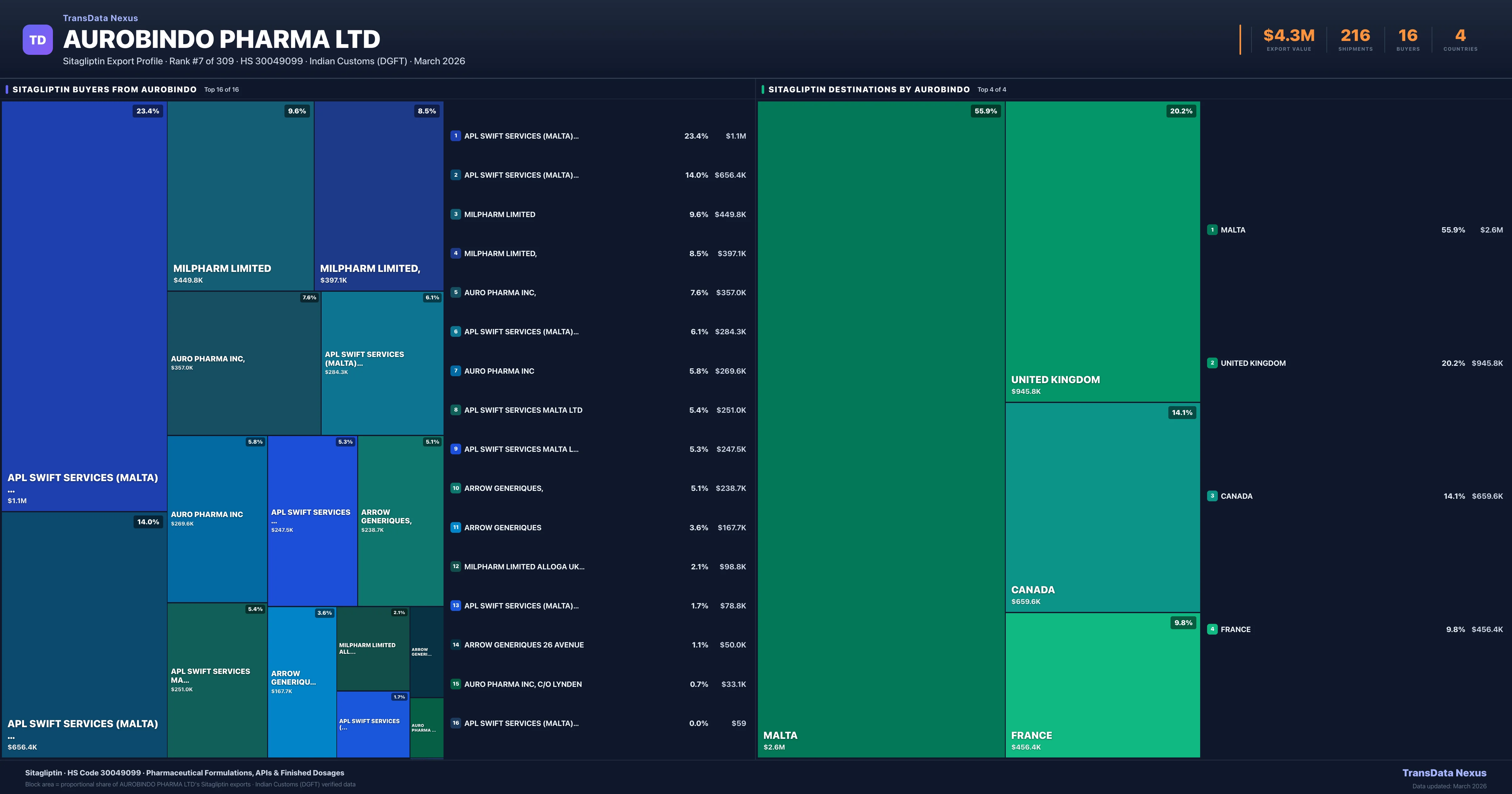Screen dimensions: 1512x794
Task: Click the Malta rank badge in destinations list
Action: 1212,230
